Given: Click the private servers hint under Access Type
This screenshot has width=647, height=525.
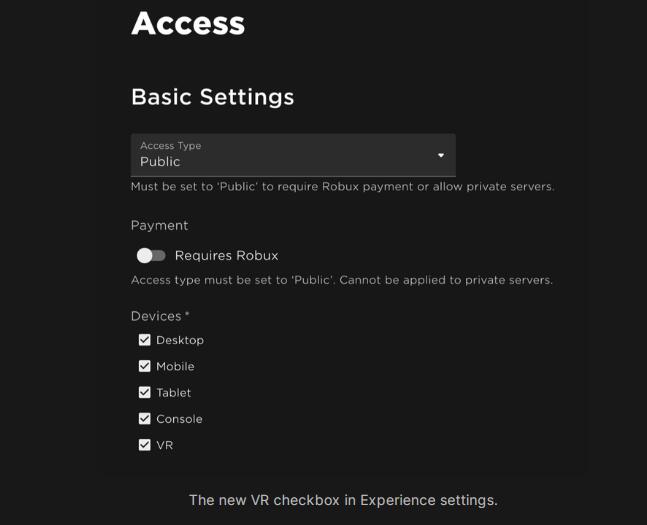Looking at the screenshot, I should pyautogui.click(x=342, y=187).
